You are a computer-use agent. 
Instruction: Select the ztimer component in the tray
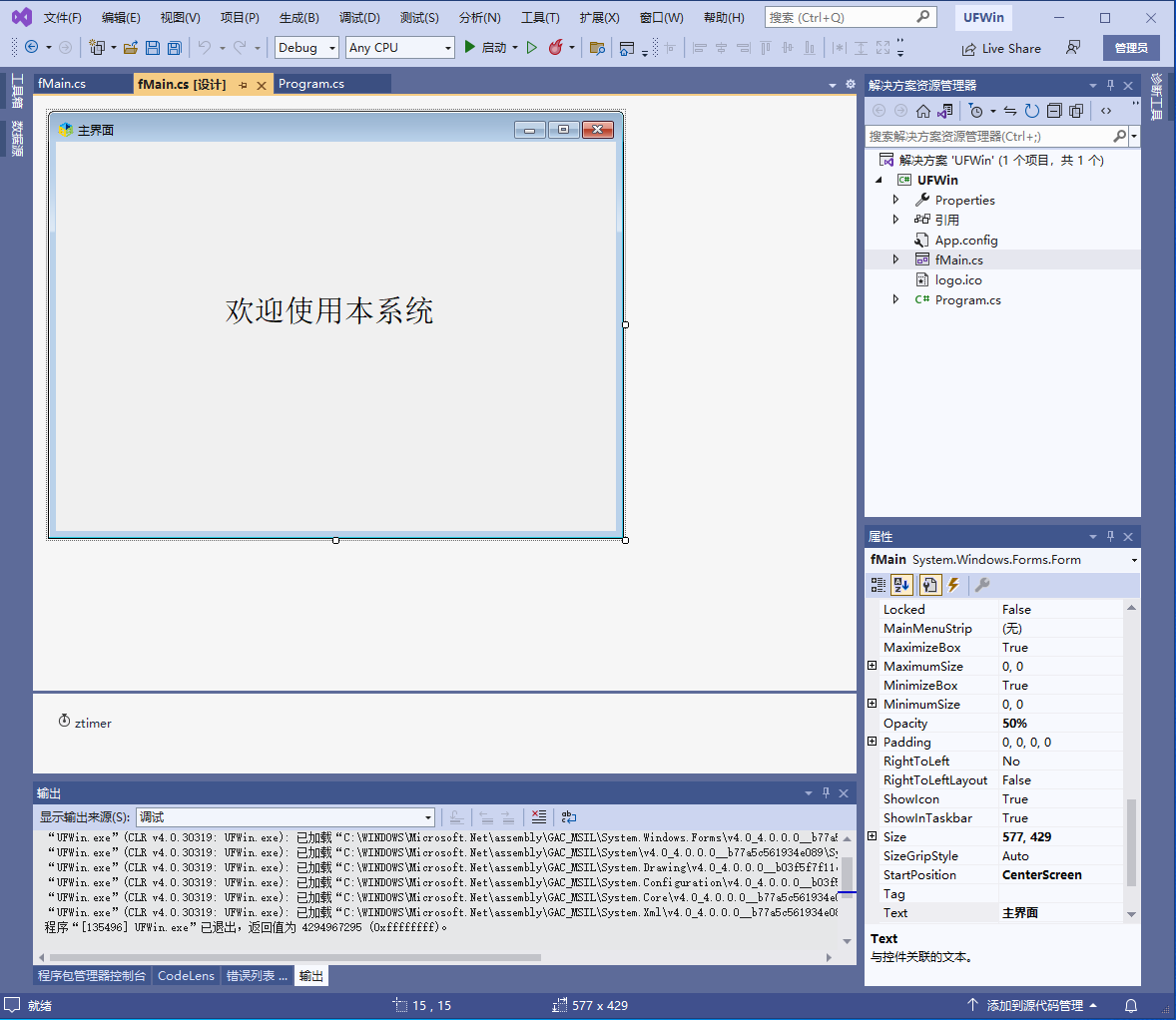[x=85, y=723]
